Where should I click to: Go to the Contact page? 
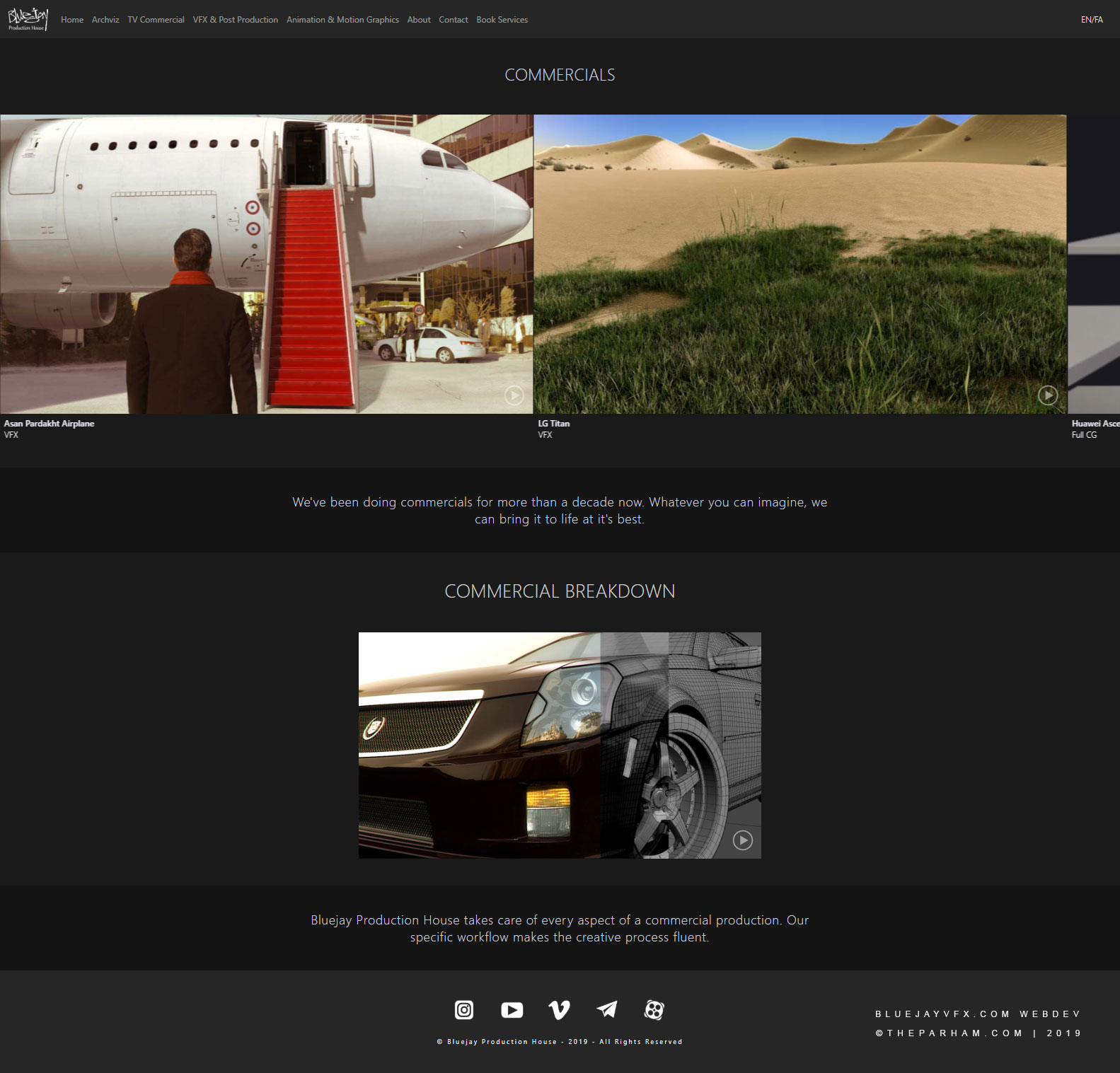tap(454, 20)
